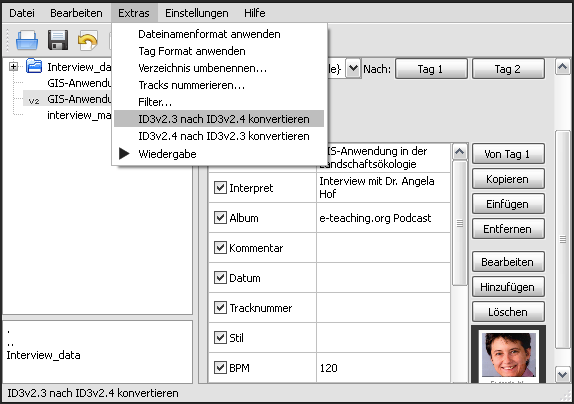Click the blue open/print toolbar icon
Image resolution: width=574 pixels, height=404 pixels.
pyautogui.click(x=27, y=40)
